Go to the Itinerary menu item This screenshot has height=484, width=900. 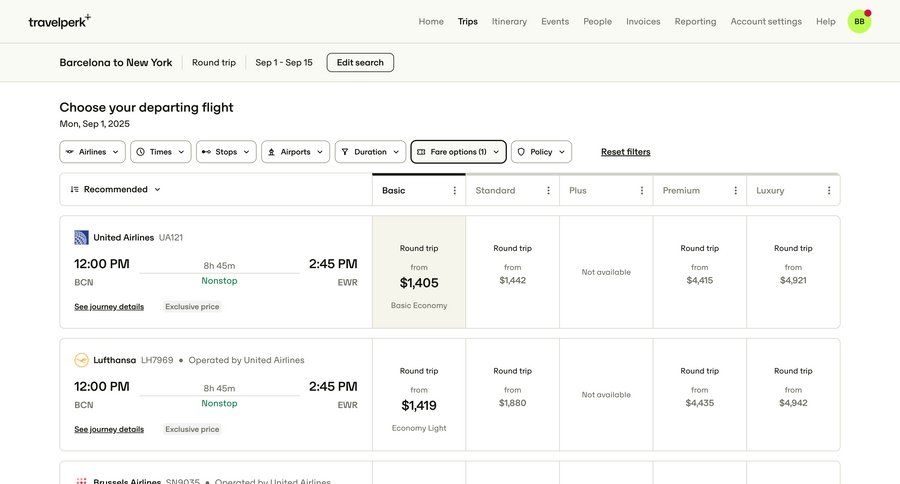(x=509, y=21)
